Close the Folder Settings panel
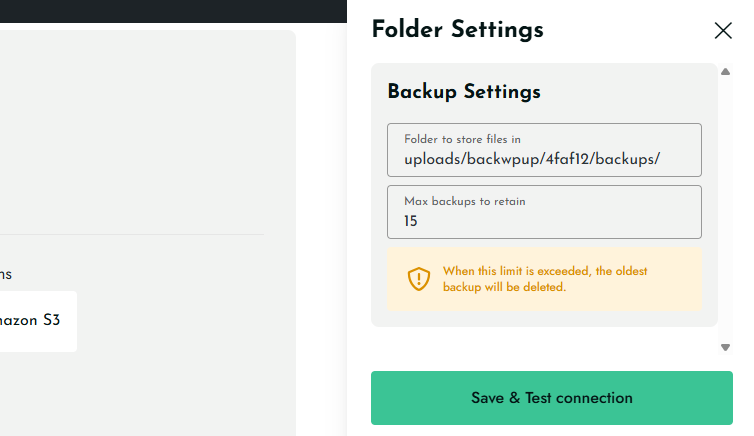The width and height of the screenshot is (754, 436). click(x=723, y=31)
